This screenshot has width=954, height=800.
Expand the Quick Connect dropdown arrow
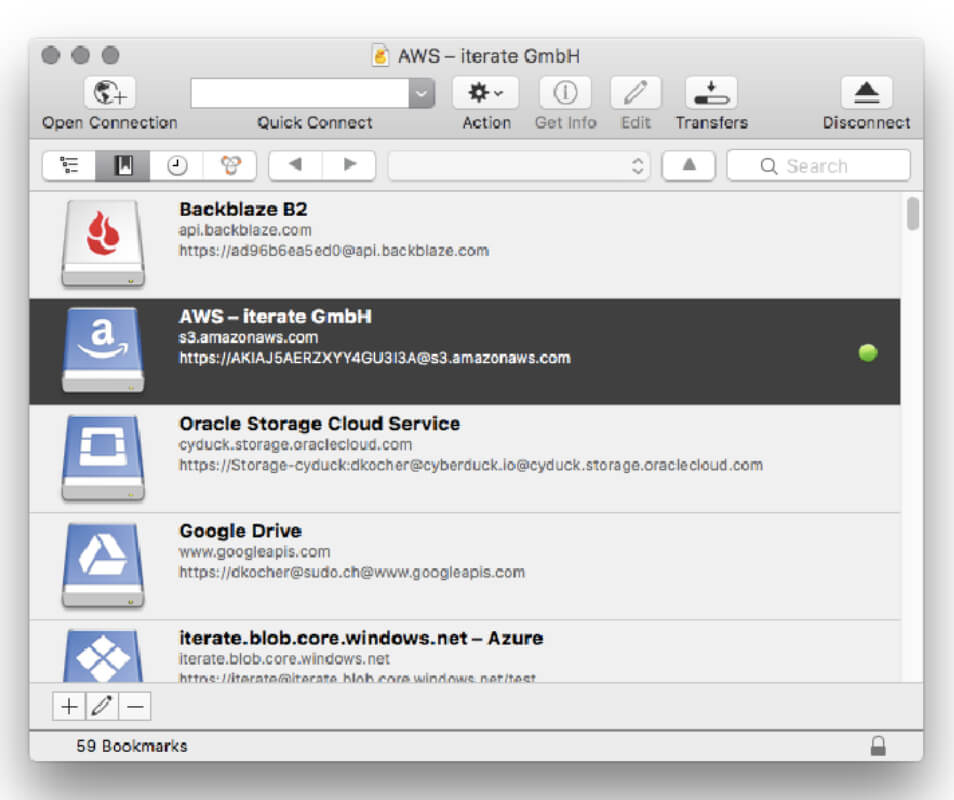422,93
